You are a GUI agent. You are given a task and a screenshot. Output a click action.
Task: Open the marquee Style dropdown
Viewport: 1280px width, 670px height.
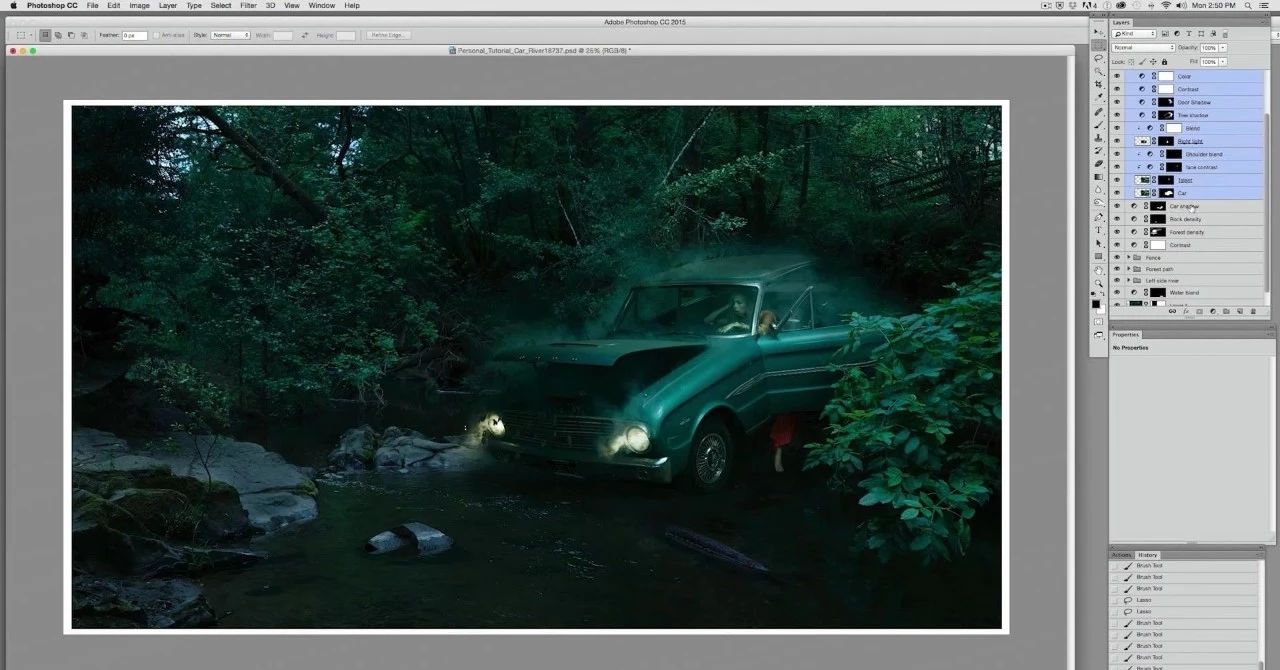pyautogui.click(x=230, y=35)
